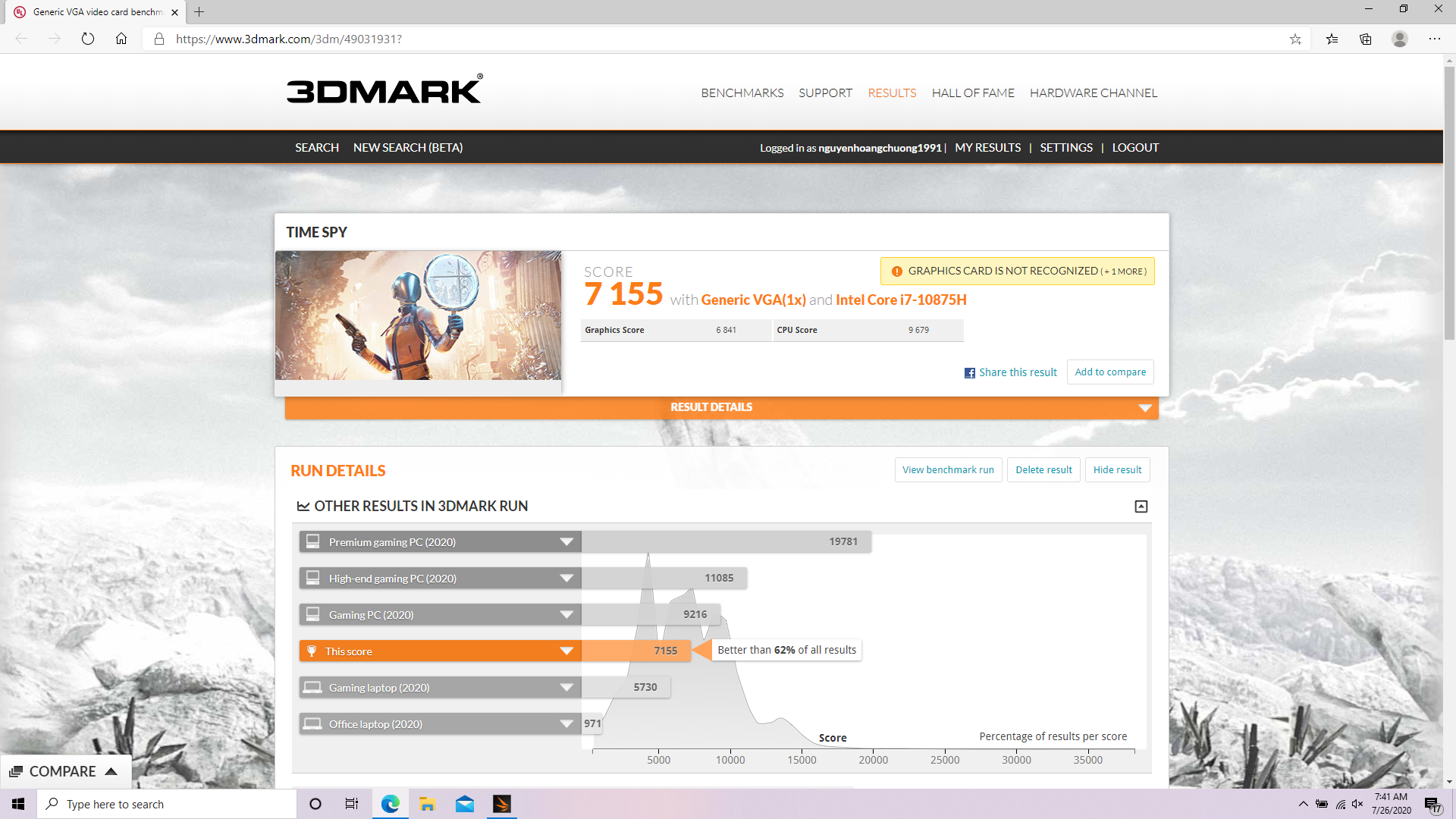Go to browser home with the home icon
Viewport: 1456px width, 819px height.
[121, 39]
